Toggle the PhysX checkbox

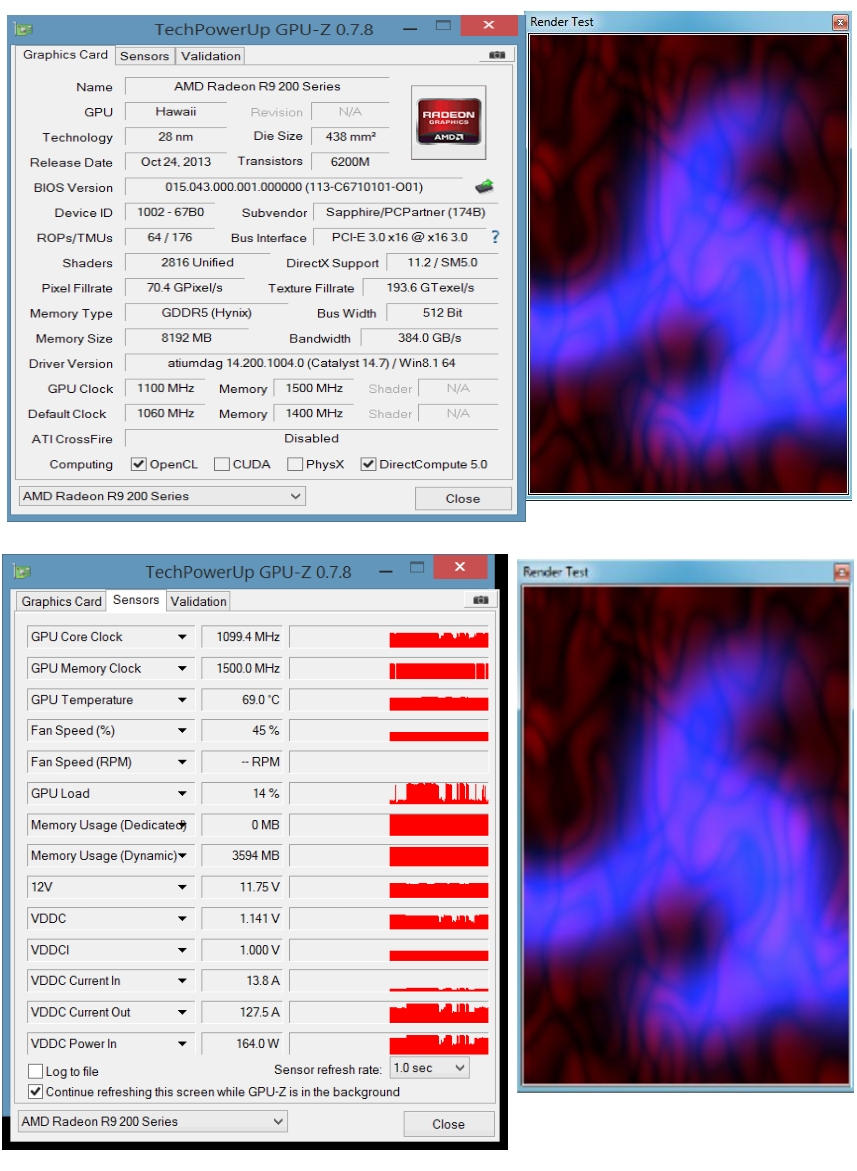coord(295,464)
